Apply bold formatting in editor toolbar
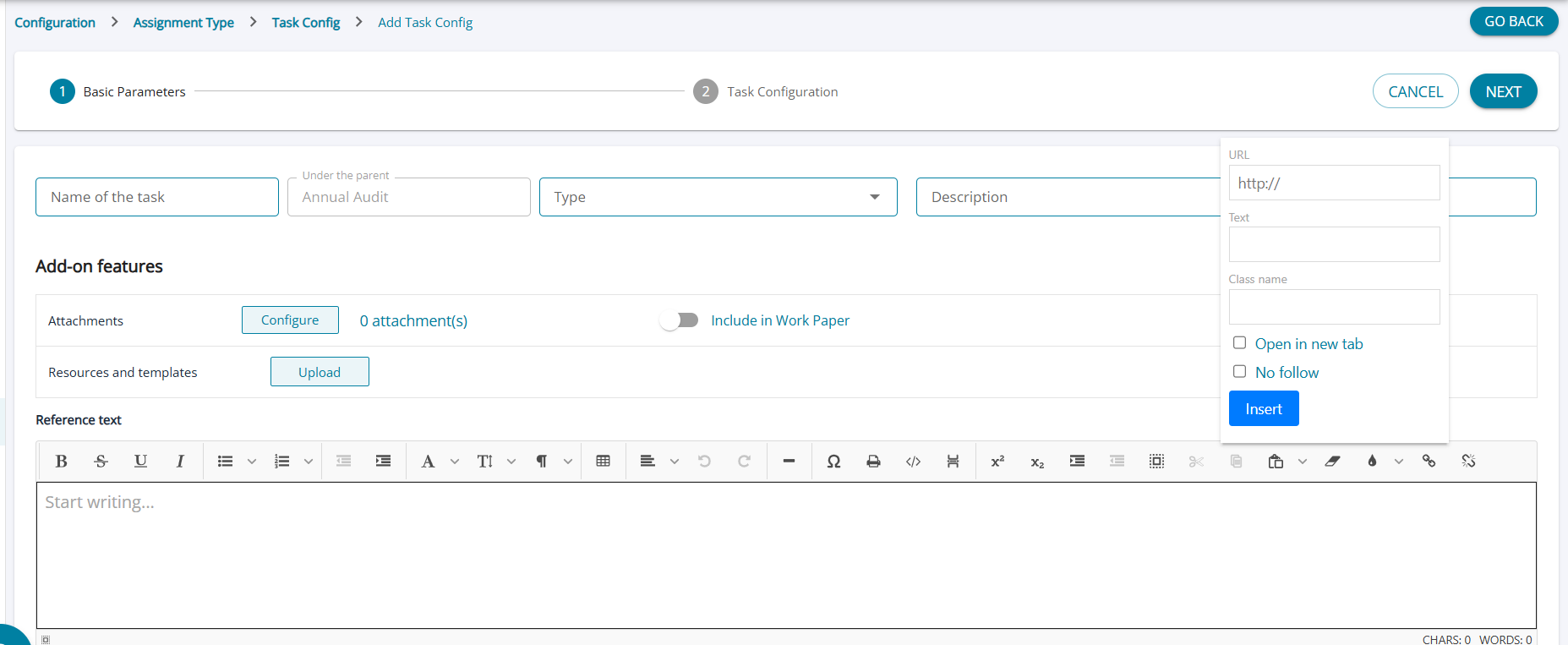The width and height of the screenshot is (1568, 645). pyautogui.click(x=61, y=461)
